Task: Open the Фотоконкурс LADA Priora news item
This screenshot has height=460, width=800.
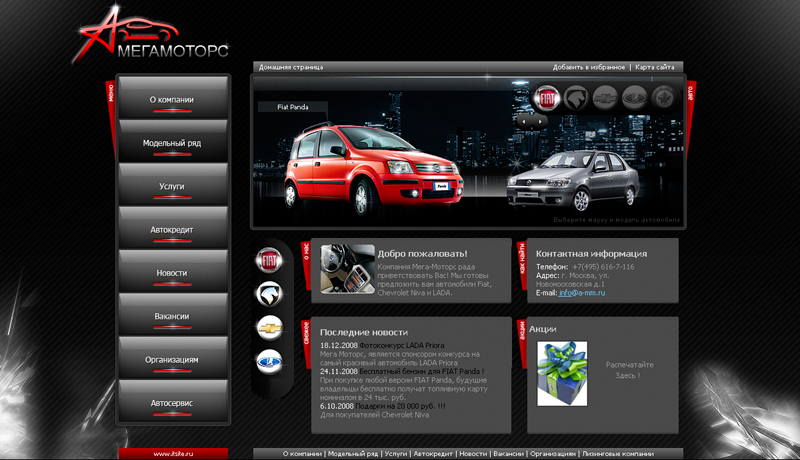Action: coord(402,345)
